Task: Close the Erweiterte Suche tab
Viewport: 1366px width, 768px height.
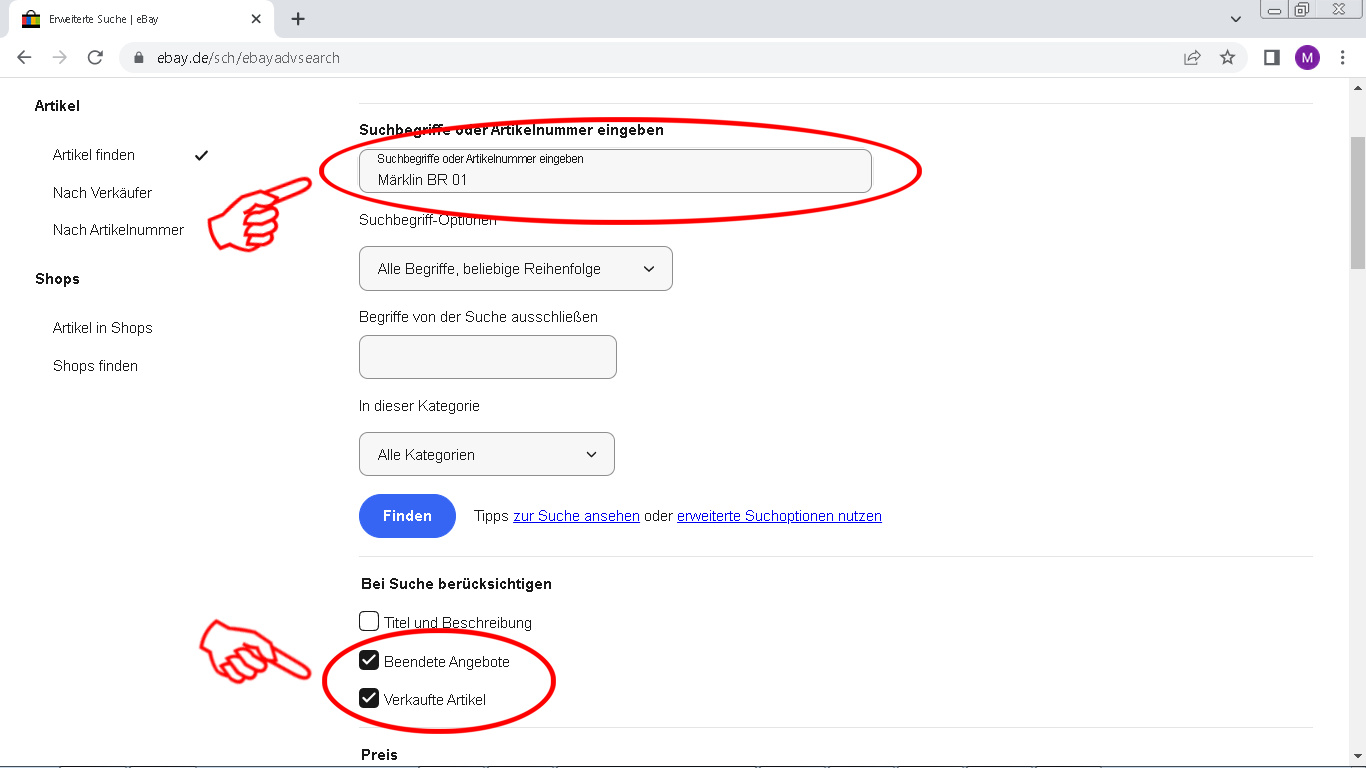Action: coord(256,19)
